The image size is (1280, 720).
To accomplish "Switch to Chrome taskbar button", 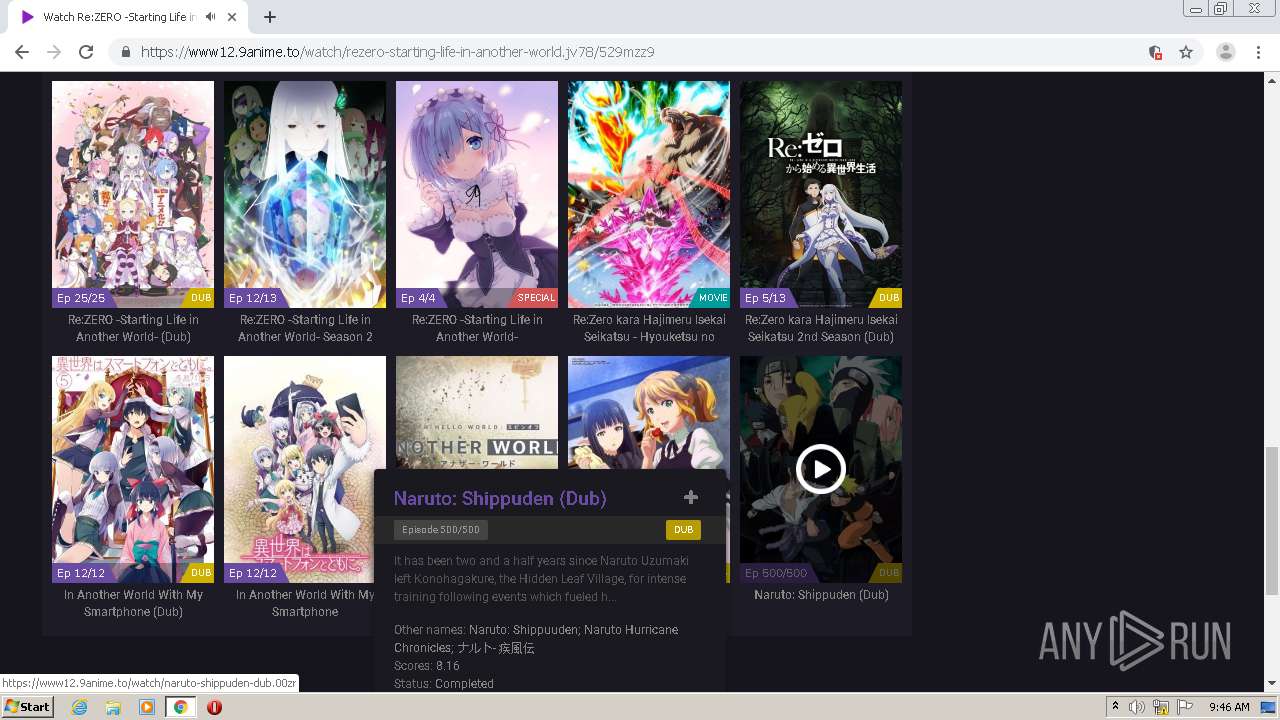I will point(181,707).
